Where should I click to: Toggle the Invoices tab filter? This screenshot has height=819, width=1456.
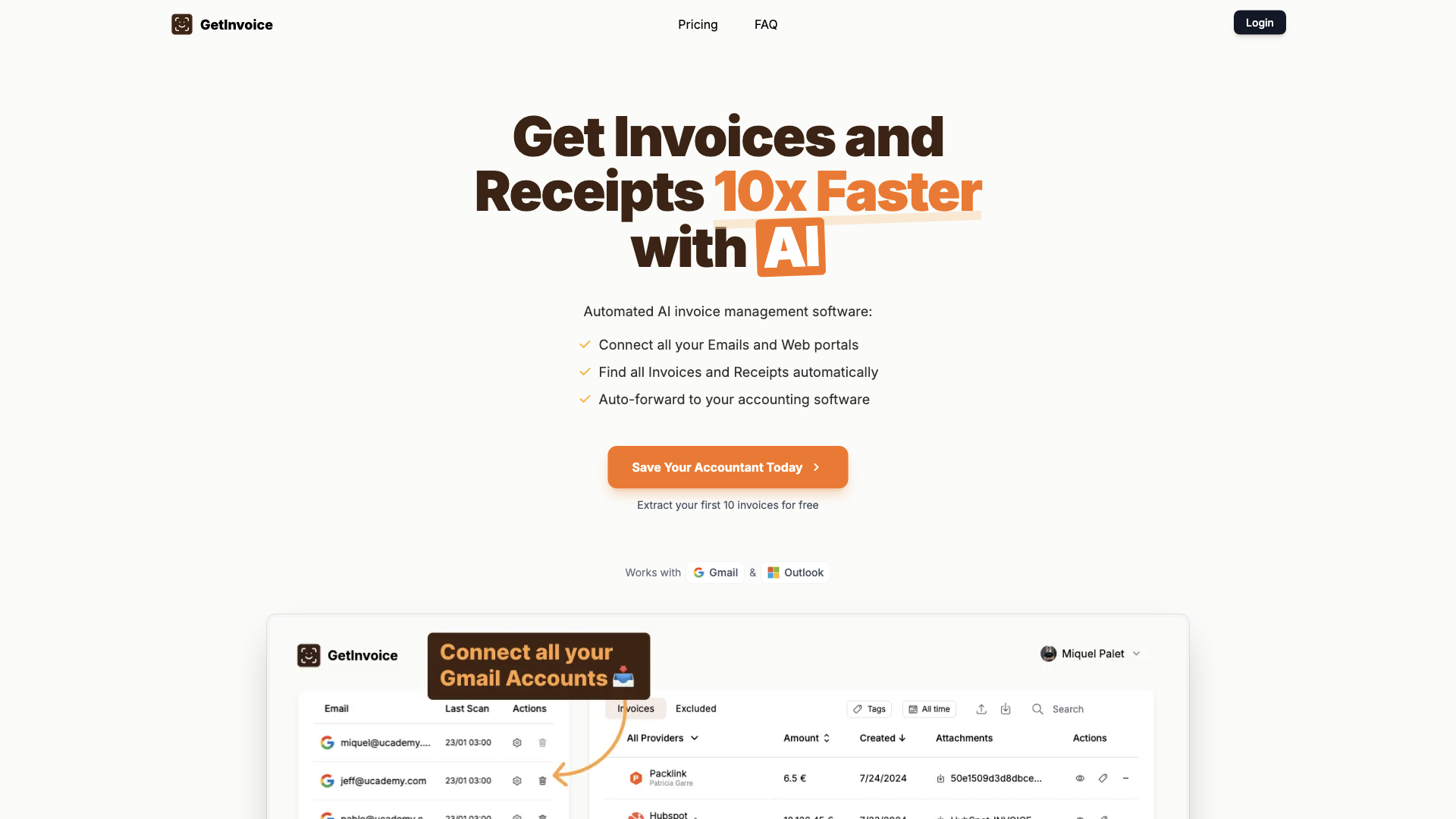(636, 708)
